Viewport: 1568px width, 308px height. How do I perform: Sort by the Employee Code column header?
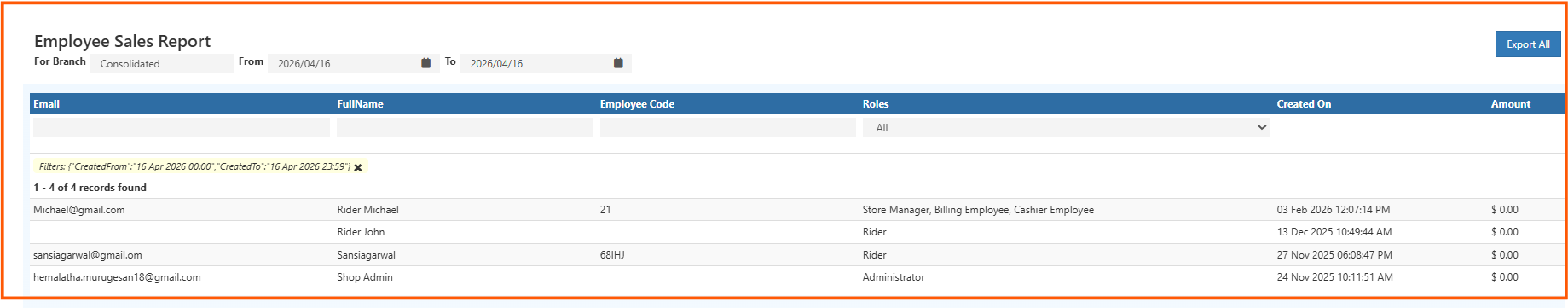(x=637, y=104)
